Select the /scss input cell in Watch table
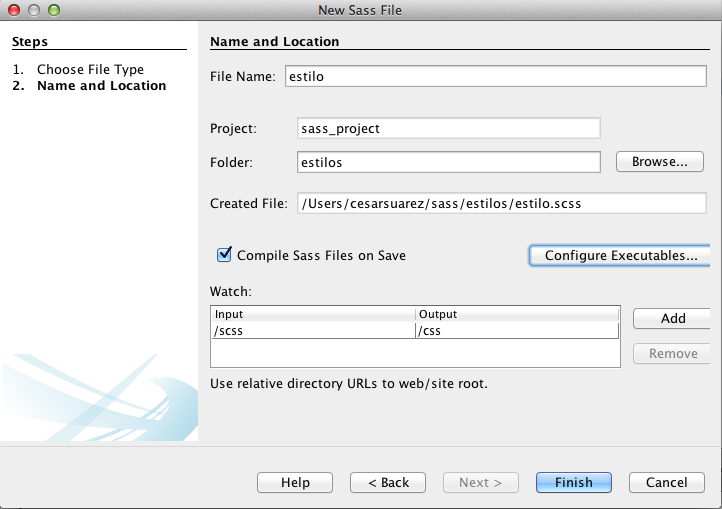Image resolution: width=722 pixels, height=509 pixels. pyautogui.click(x=314, y=330)
